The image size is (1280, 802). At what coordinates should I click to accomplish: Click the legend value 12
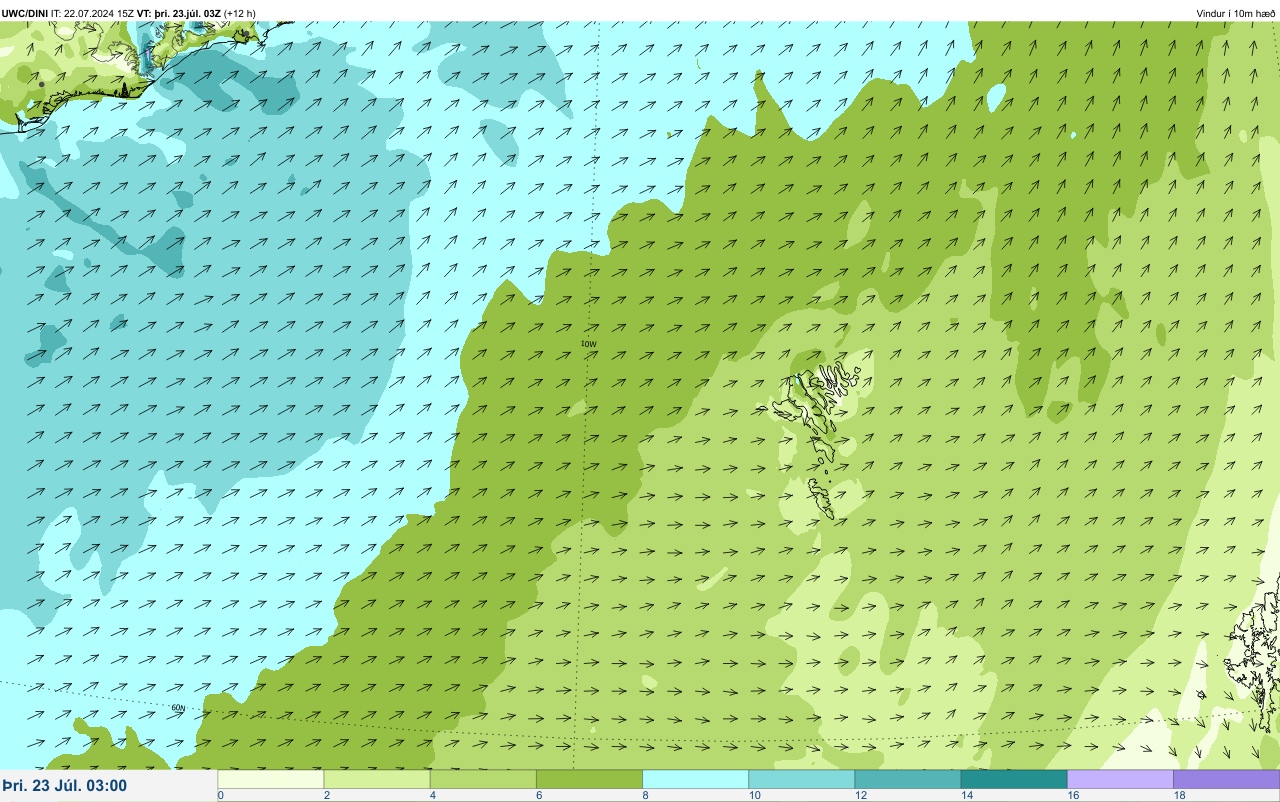[860, 796]
